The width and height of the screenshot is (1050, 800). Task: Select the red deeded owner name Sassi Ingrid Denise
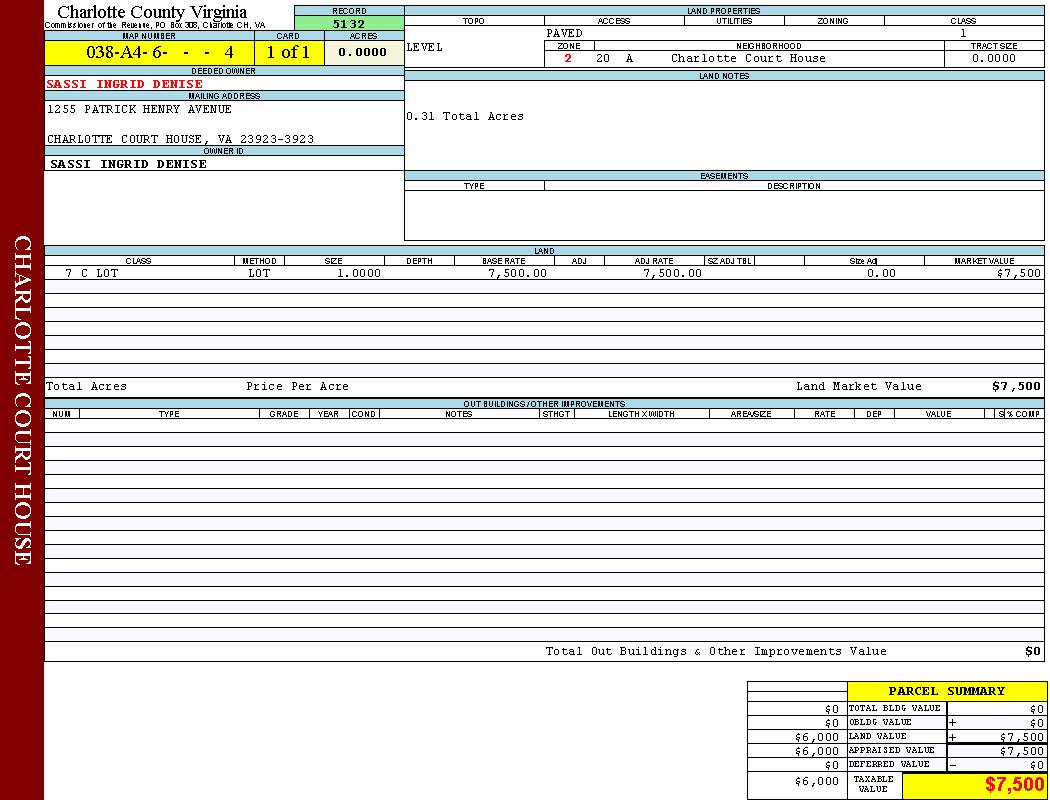click(125, 84)
